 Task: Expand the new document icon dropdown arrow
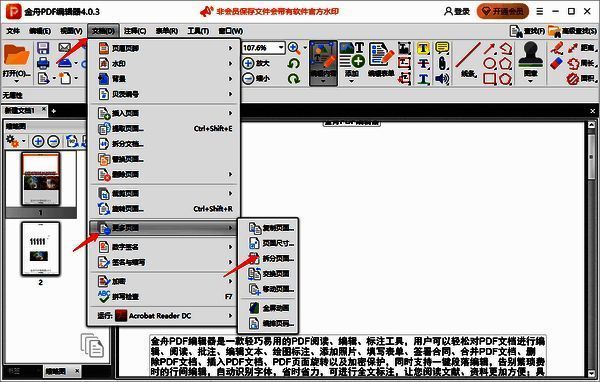(x=76, y=78)
